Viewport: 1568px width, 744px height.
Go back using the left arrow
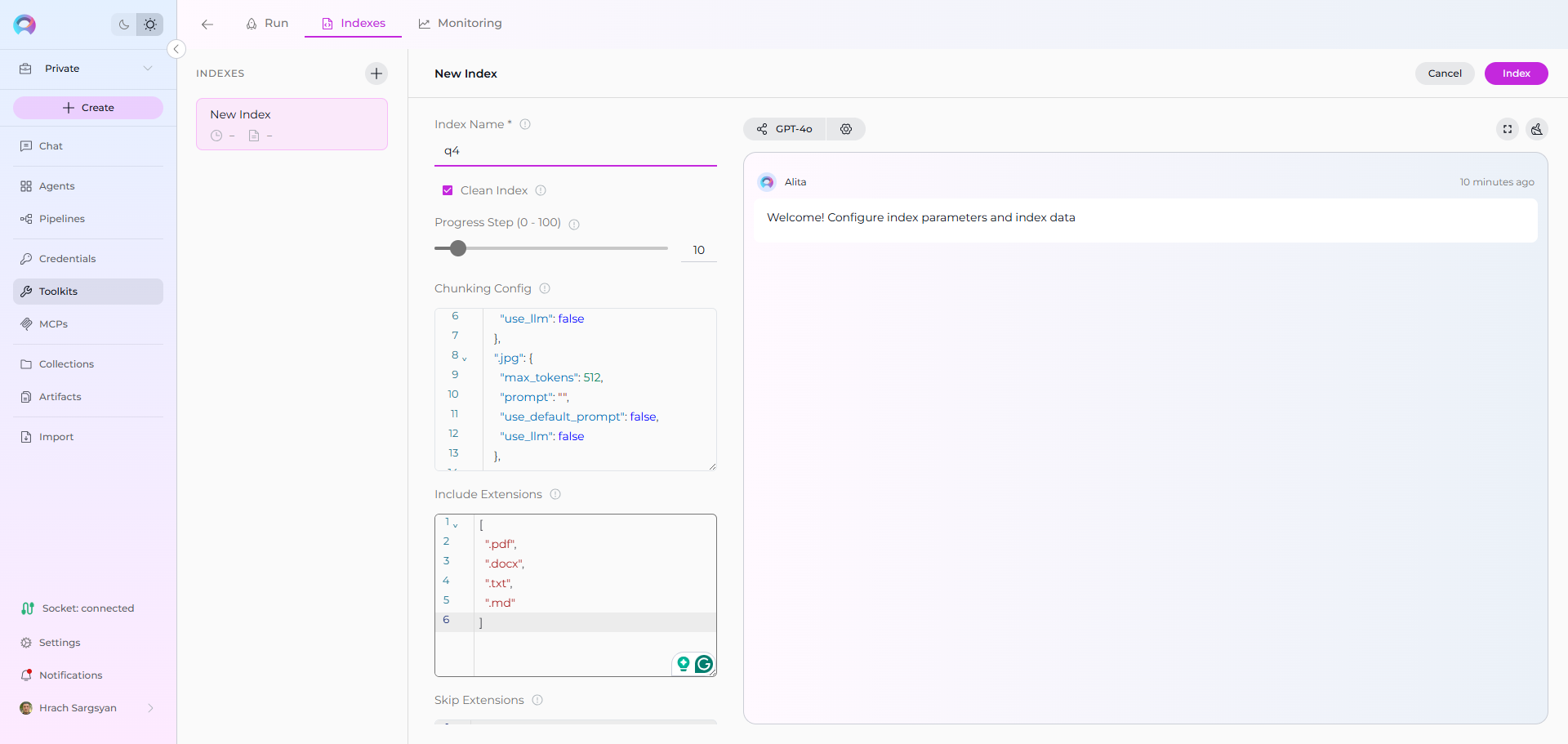tap(207, 25)
